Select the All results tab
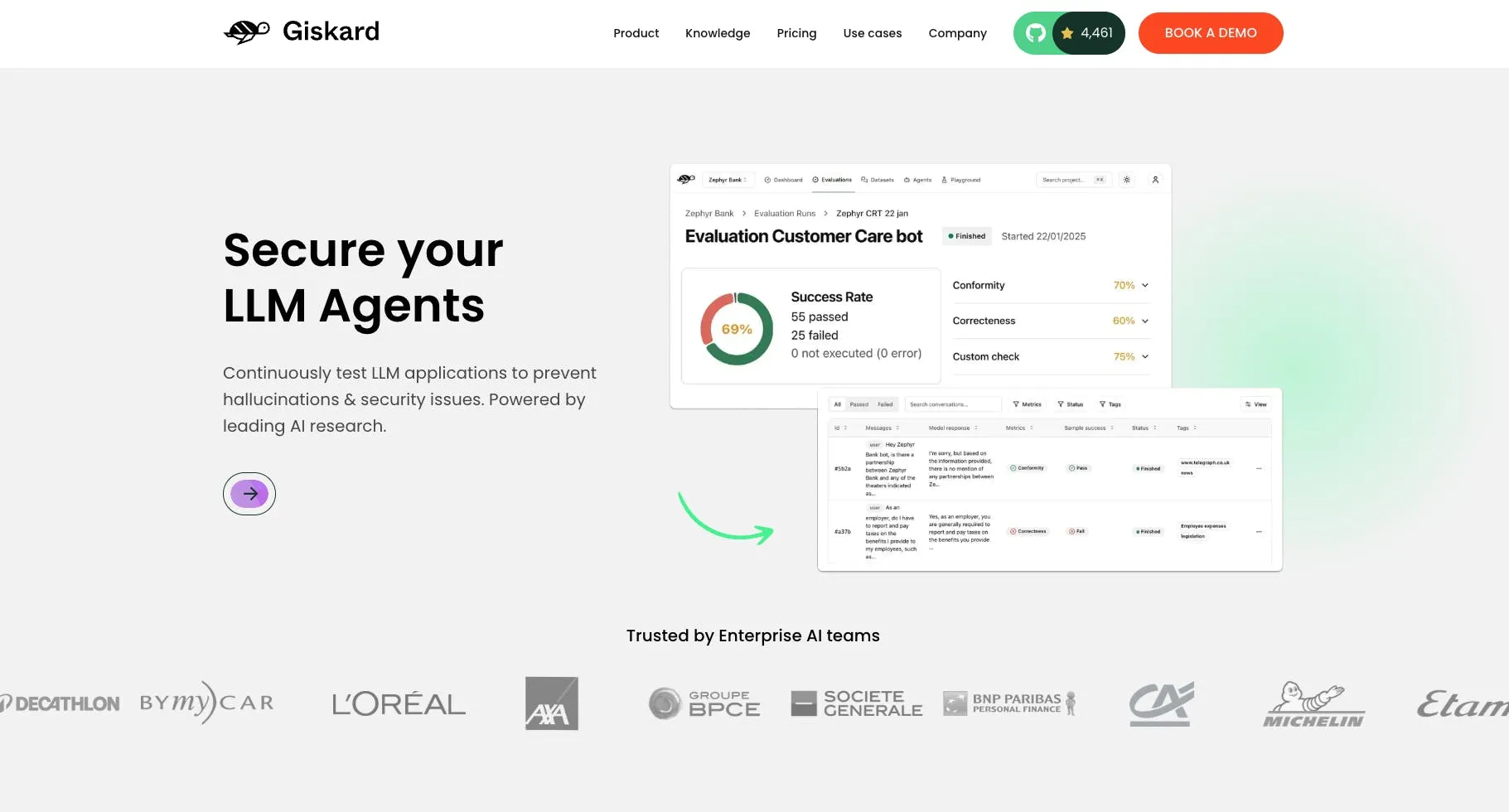Viewport: 1509px width, 812px height. (837, 404)
